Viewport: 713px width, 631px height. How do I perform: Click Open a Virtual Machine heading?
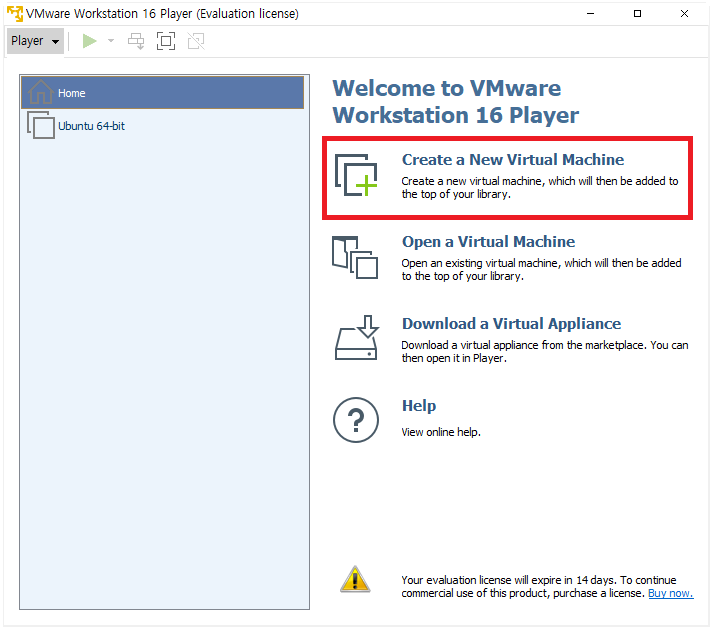pos(488,241)
